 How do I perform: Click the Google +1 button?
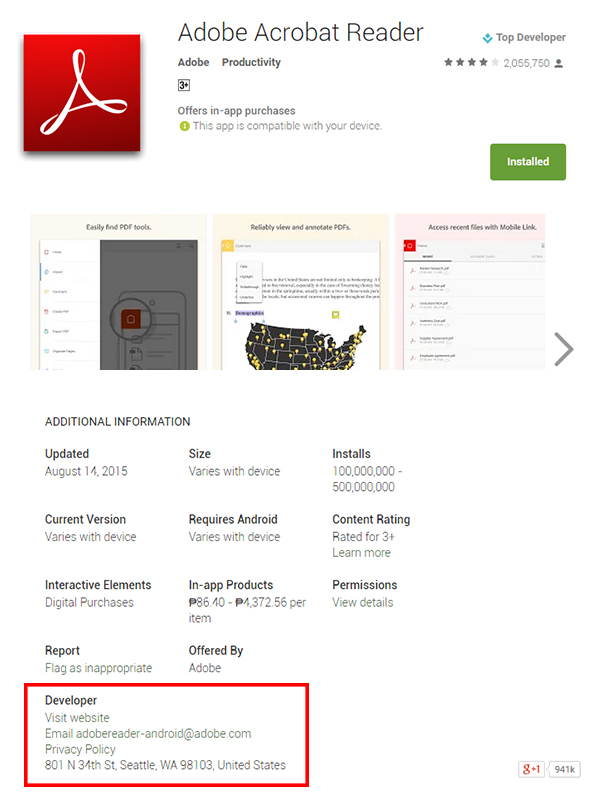(531, 769)
